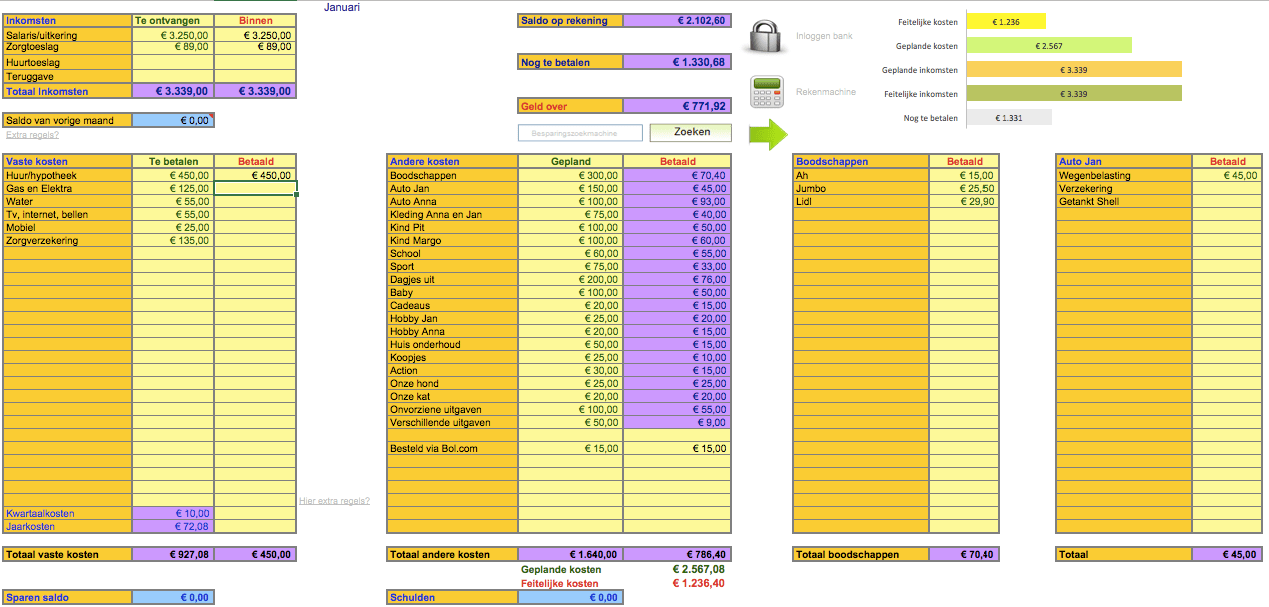Click the Schulden value cell

pos(570,598)
